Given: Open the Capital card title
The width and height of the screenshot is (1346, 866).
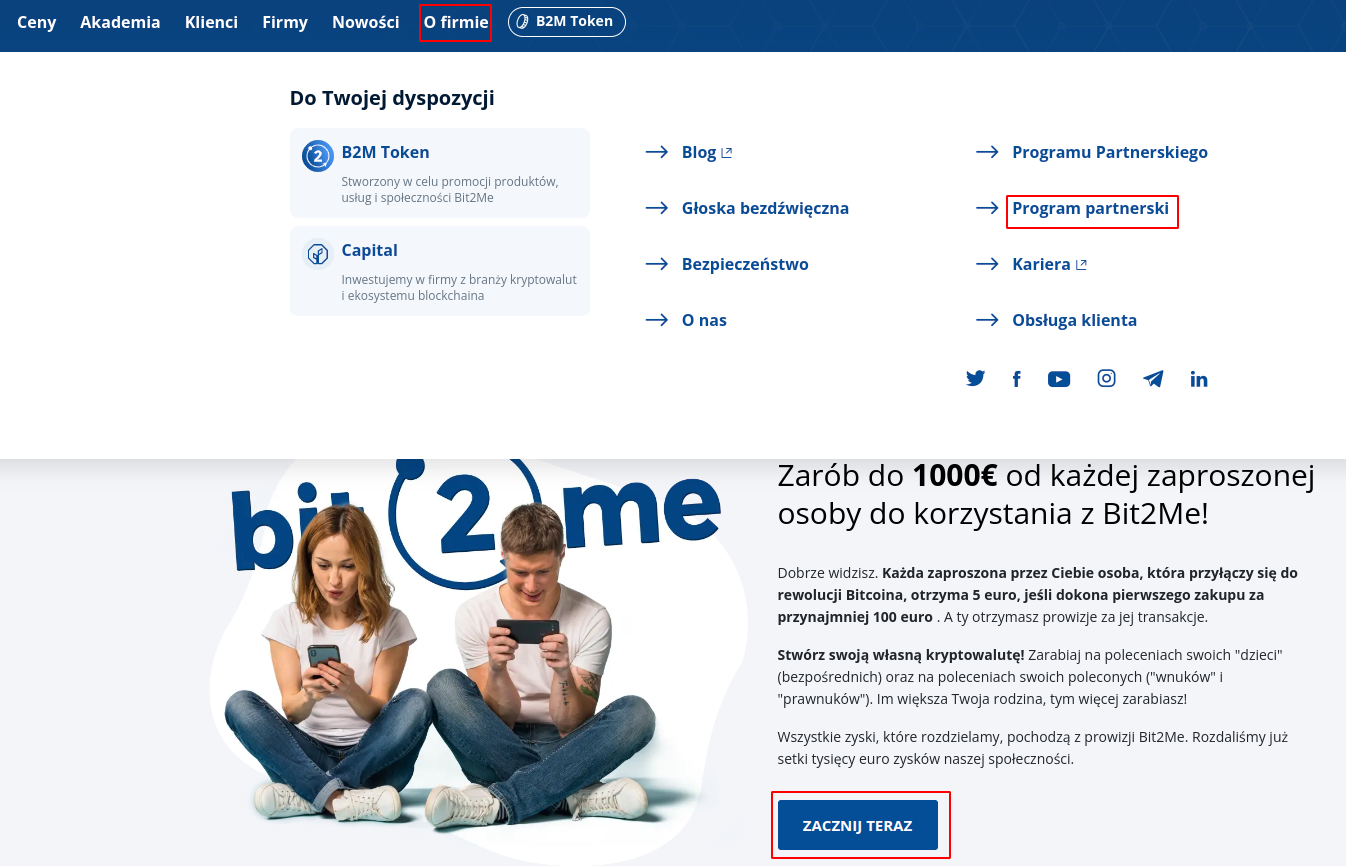Looking at the screenshot, I should [x=370, y=250].
